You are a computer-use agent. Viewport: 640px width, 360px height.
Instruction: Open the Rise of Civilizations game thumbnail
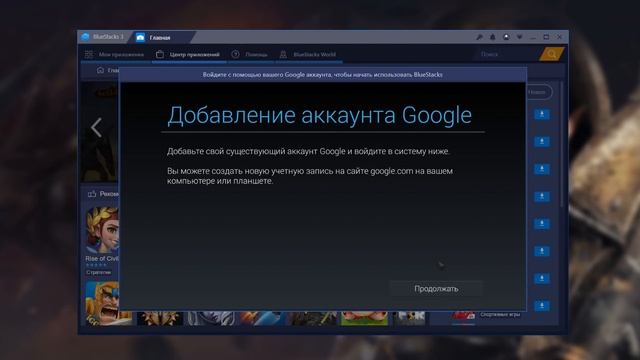pyautogui.click(x=102, y=230)
